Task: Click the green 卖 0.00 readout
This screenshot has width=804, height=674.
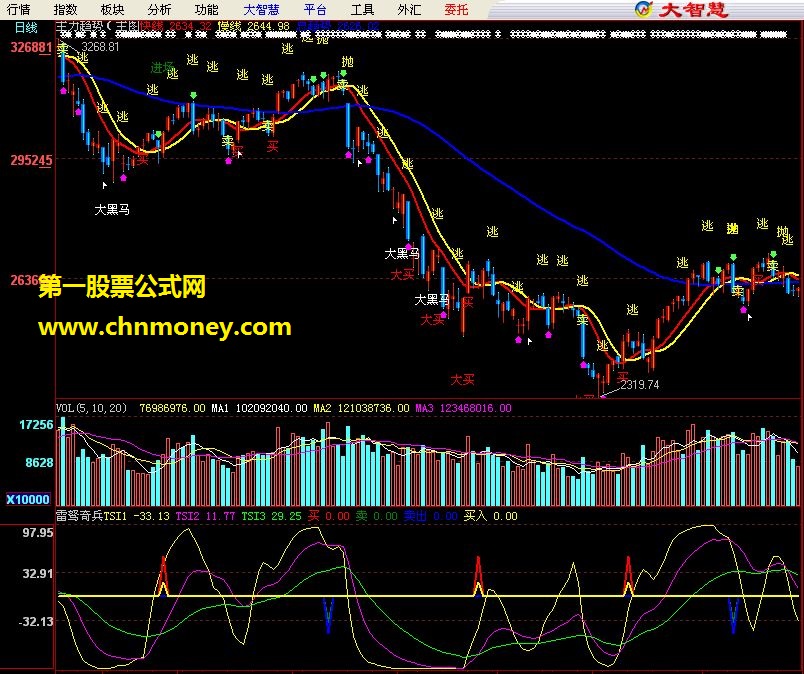Action: [x=376, y=516]
